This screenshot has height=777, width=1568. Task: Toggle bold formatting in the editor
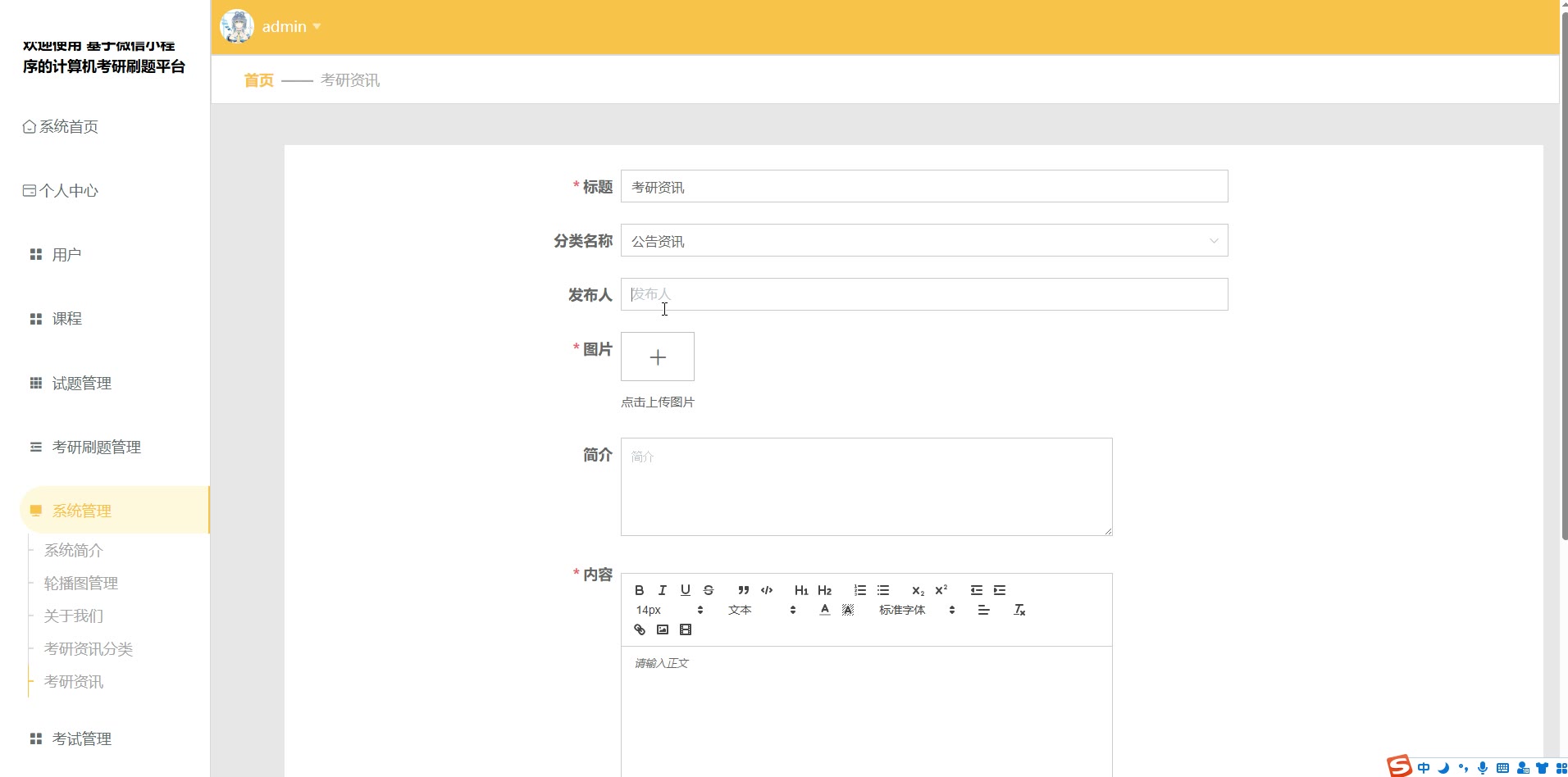(640, 590)
